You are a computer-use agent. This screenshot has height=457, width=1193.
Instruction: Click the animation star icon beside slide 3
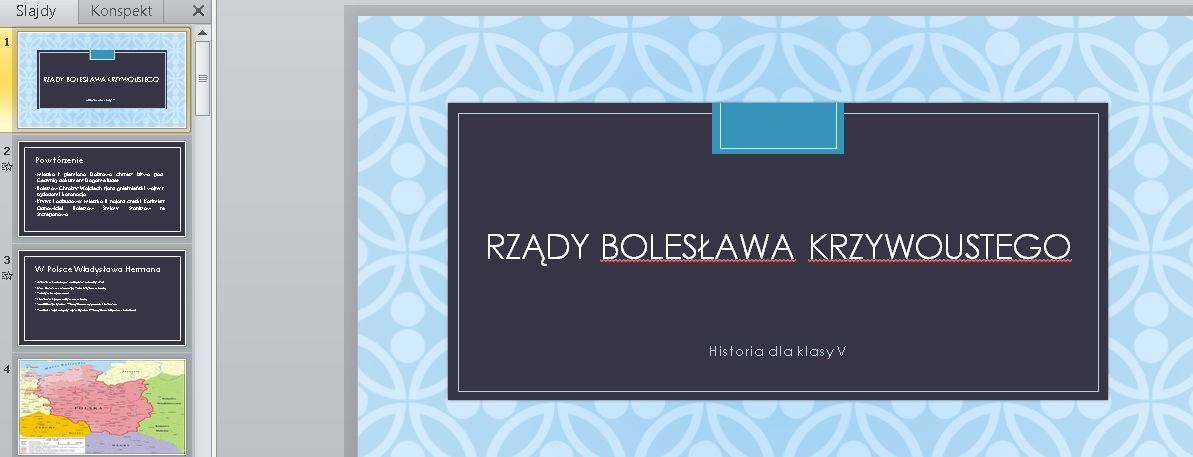(x=7, y=276)
